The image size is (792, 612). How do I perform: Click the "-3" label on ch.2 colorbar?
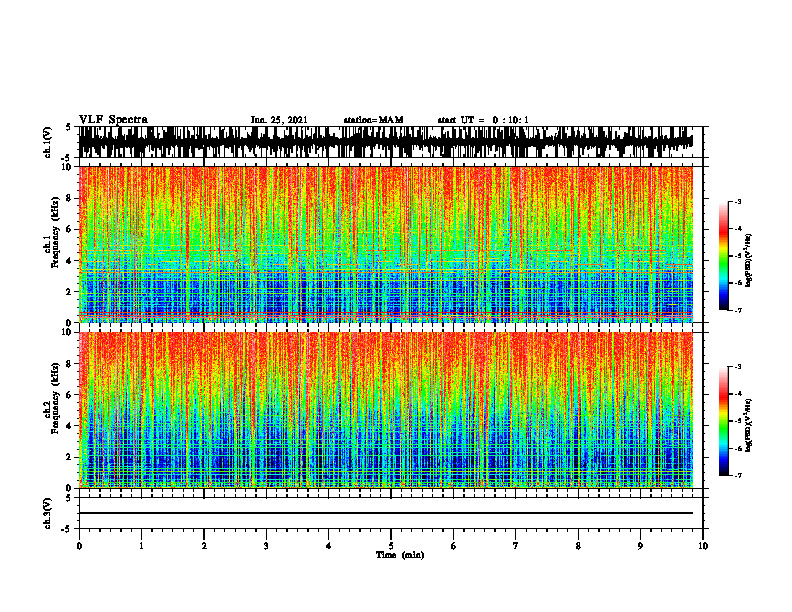pyautogui.click(x=737, y=367)
